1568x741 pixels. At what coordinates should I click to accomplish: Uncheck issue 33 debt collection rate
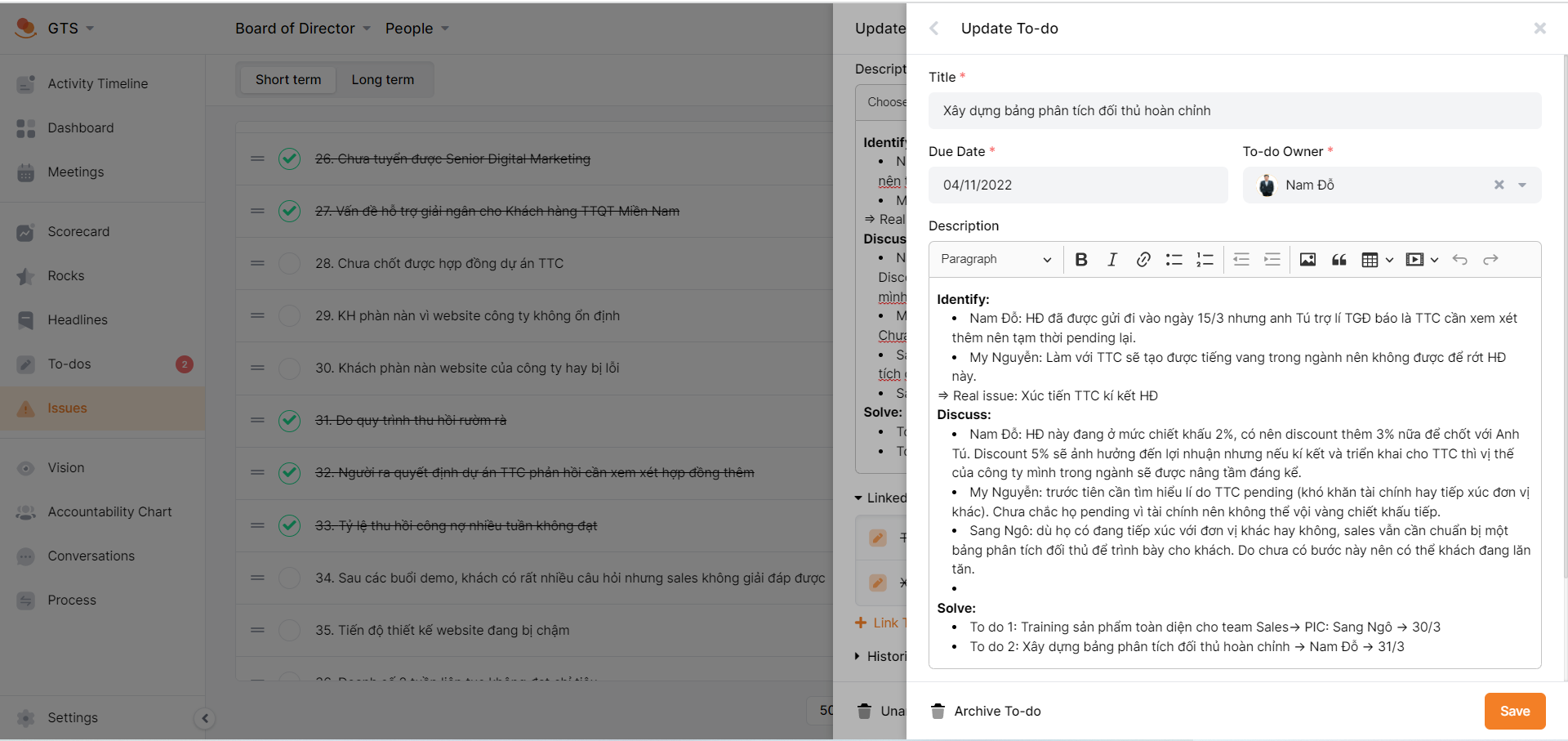click(x=289, y=525)
